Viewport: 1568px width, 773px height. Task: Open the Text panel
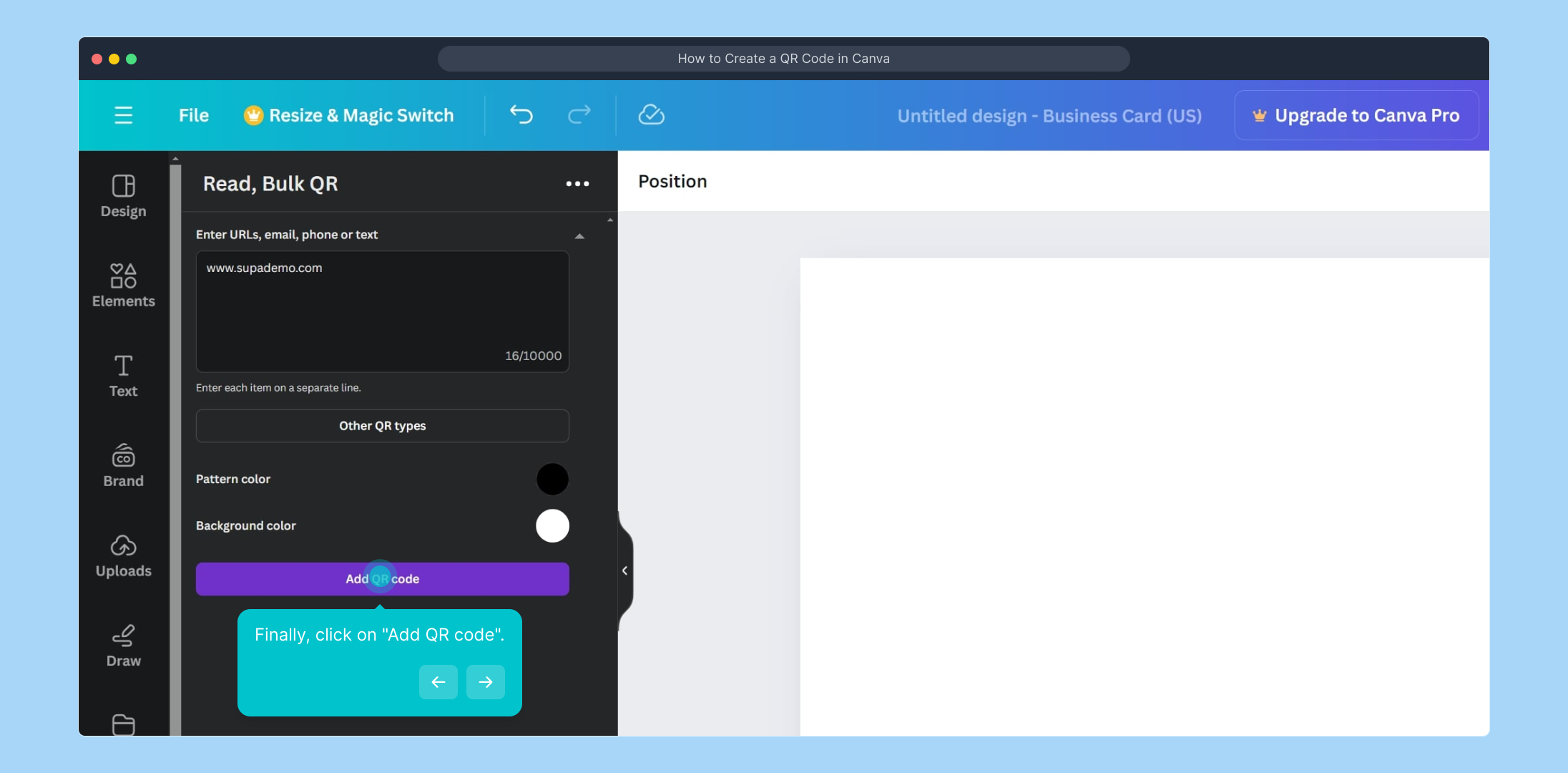pyautogui.click(x=123, y=376)
